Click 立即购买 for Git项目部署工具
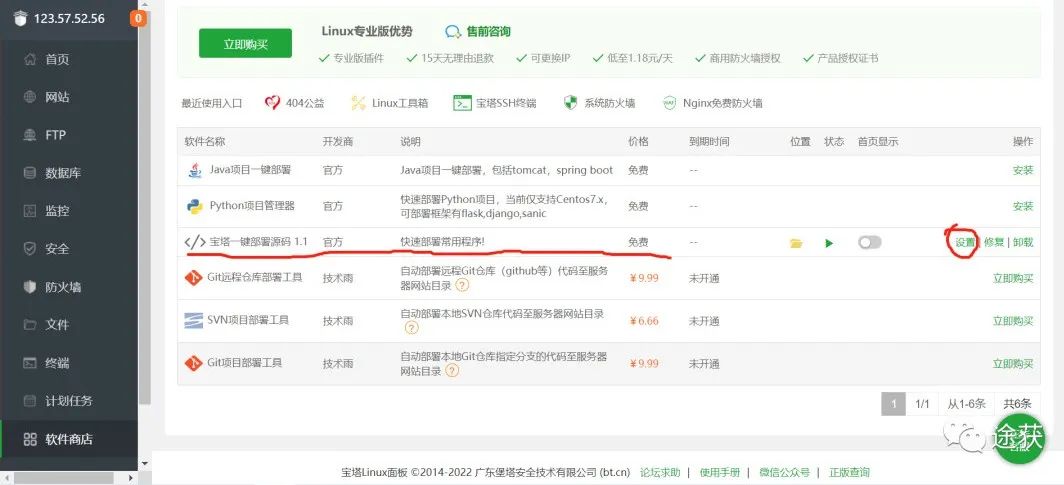 pos(1013,364)
